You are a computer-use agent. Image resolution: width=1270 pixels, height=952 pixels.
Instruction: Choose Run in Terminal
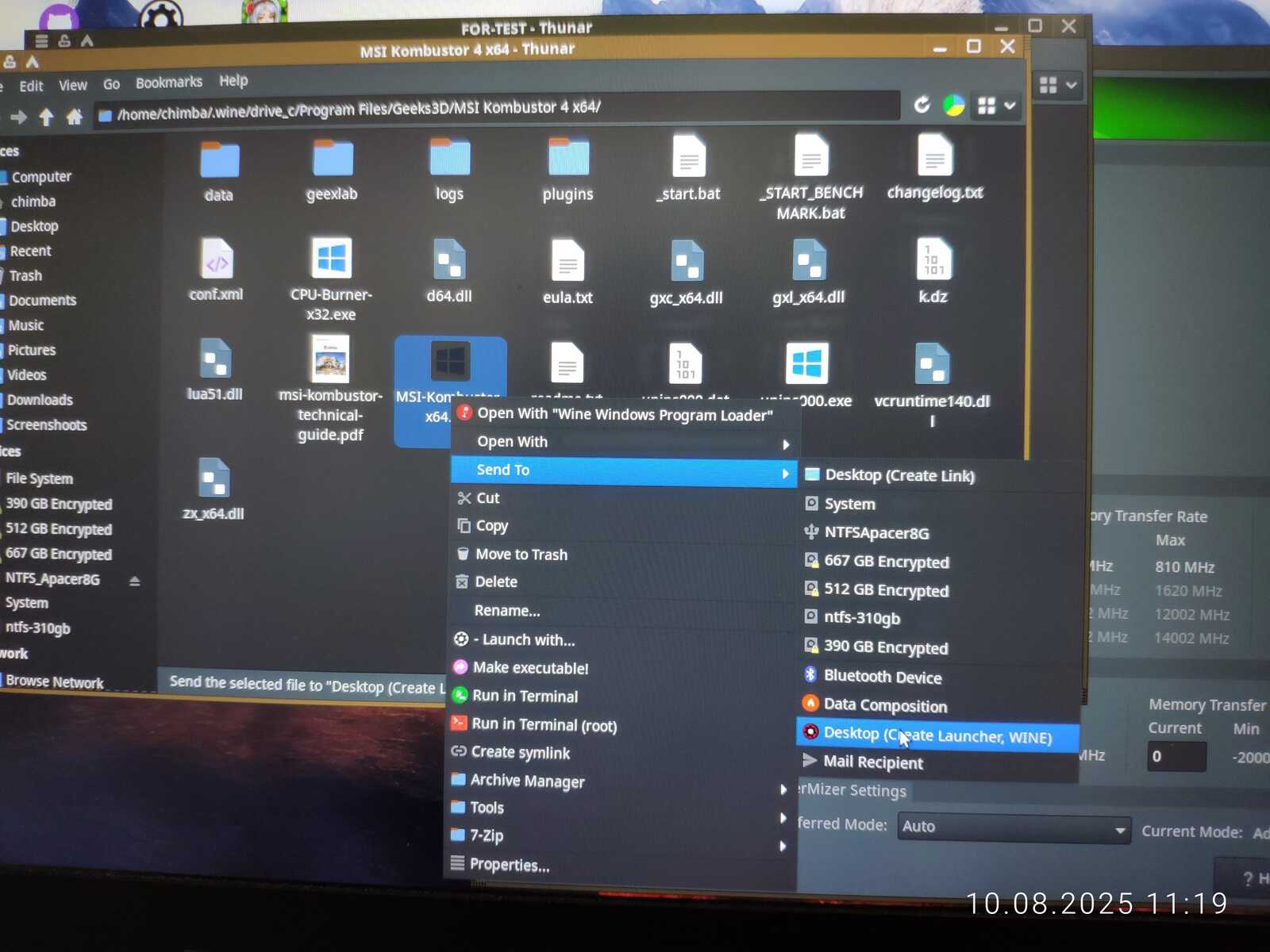tap(621, 697)
